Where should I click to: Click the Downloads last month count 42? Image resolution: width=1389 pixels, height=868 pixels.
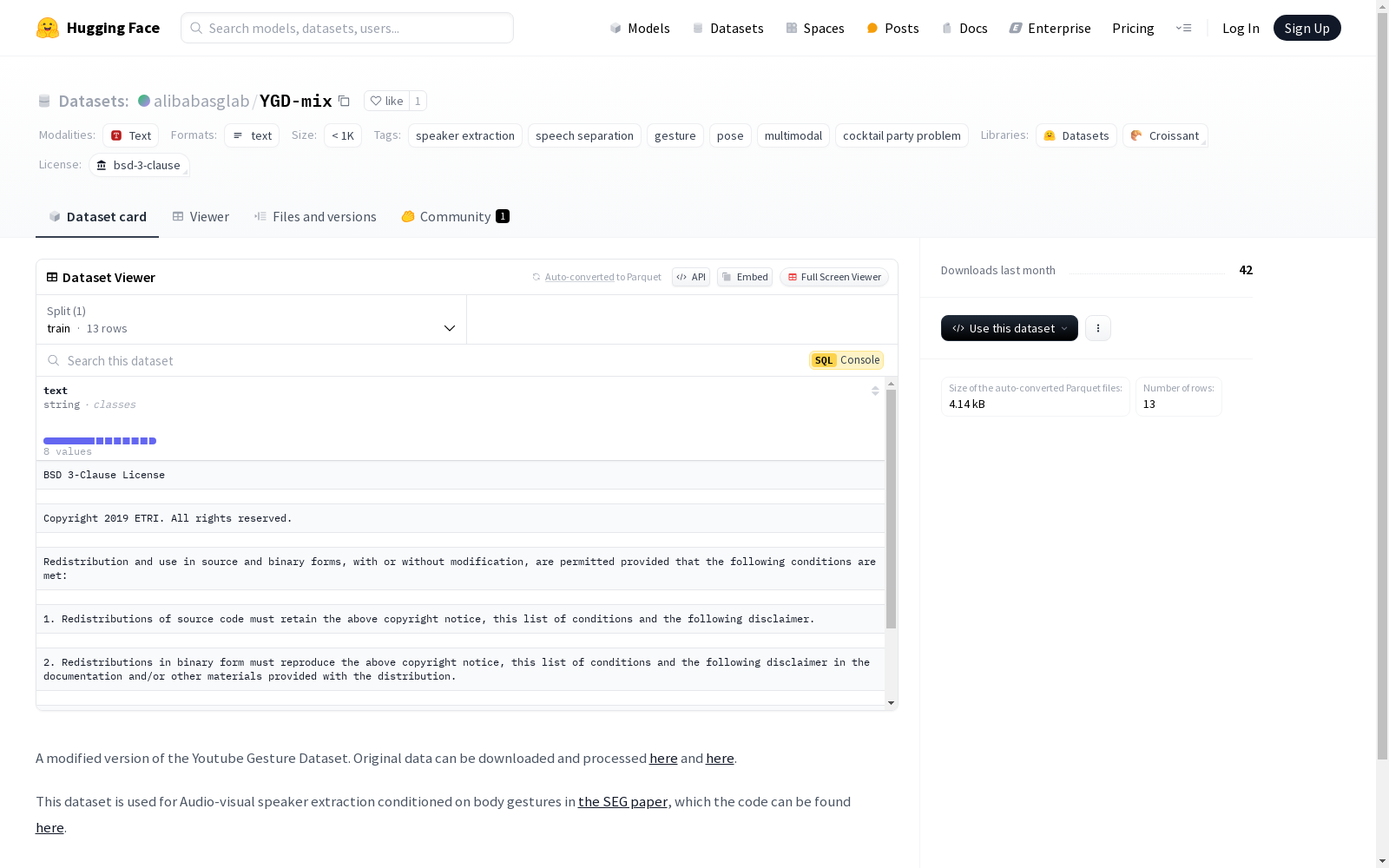[1246, 270]
